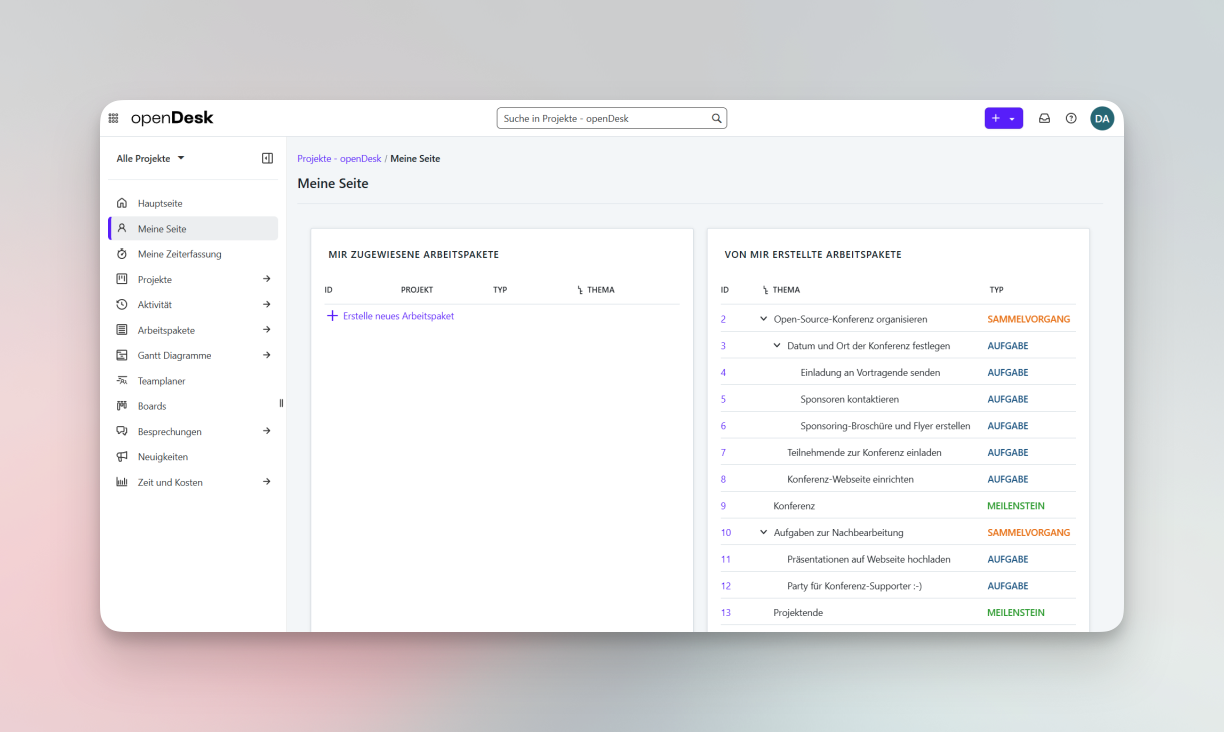Viewport: 1224px width, 732px height.
Task: Open Gantt Diagramme from the sidebar
Action: pyautogui.click(x=176, y=355)
